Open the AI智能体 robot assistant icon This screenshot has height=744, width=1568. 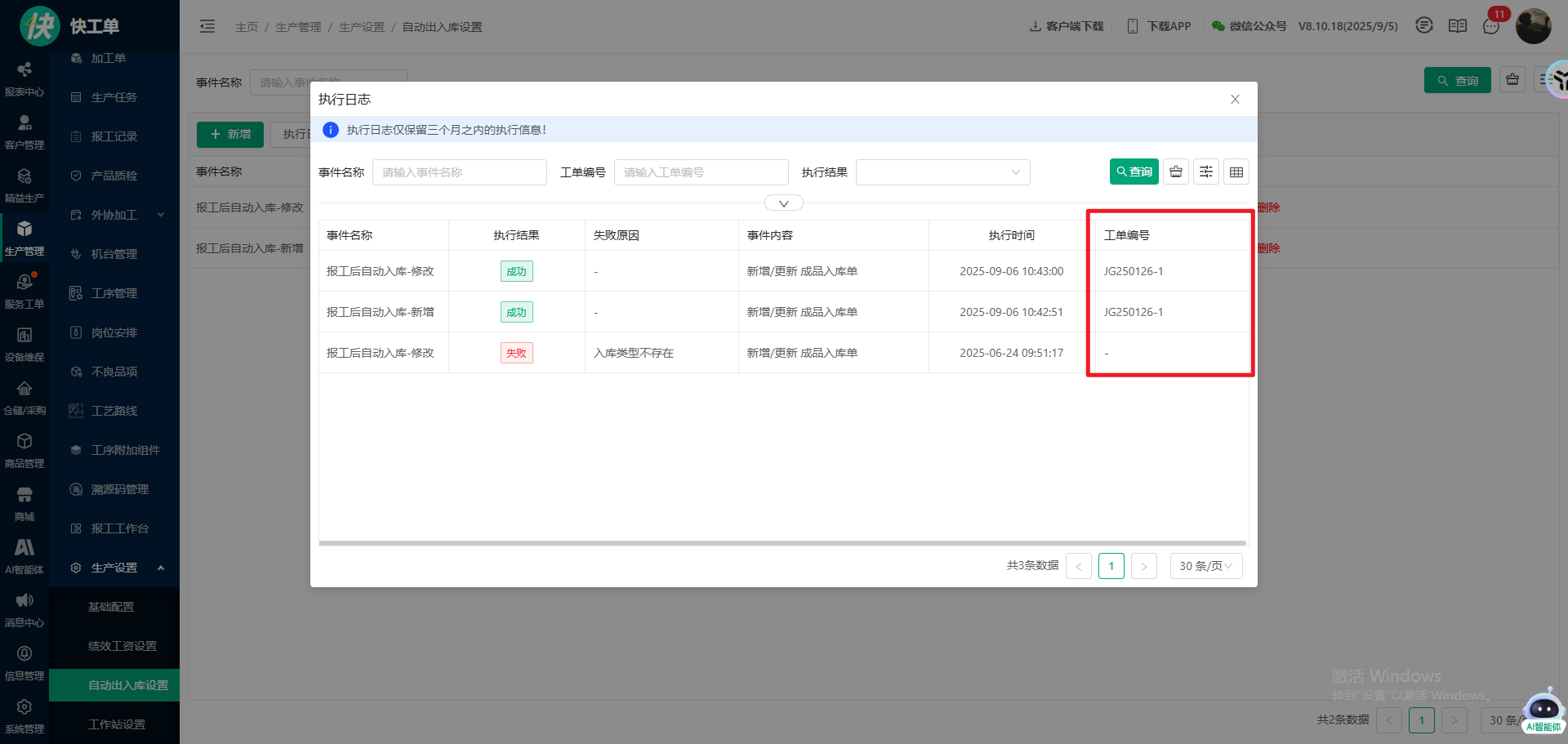point(1543,709)
